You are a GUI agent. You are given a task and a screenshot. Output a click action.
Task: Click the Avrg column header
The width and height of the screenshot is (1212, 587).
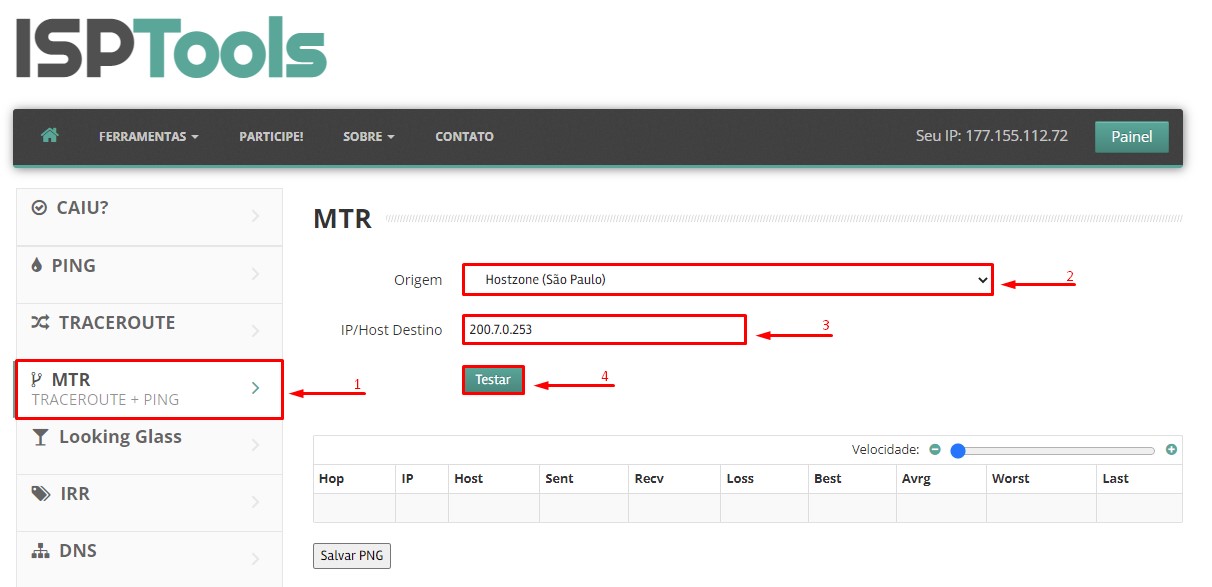tap(941, 479)
